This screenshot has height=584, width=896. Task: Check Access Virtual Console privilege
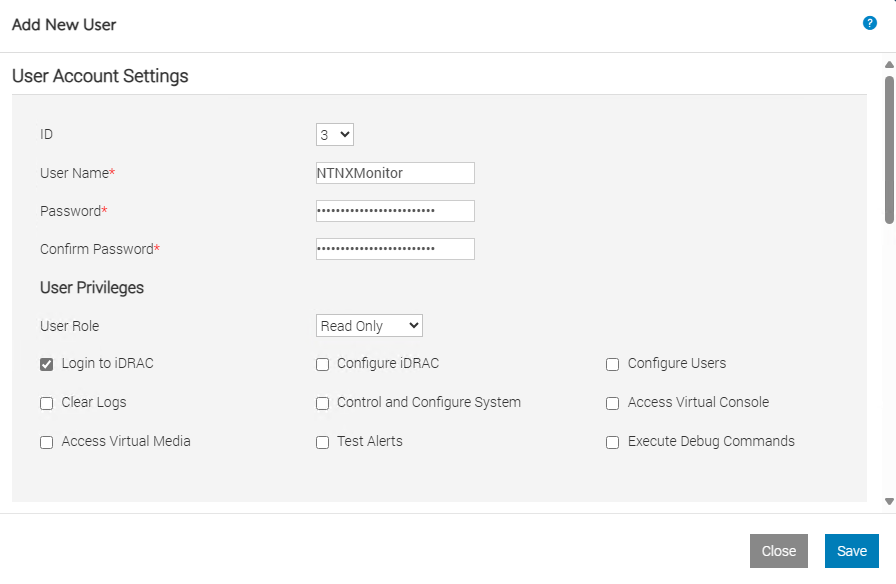(x=612, y=403)
